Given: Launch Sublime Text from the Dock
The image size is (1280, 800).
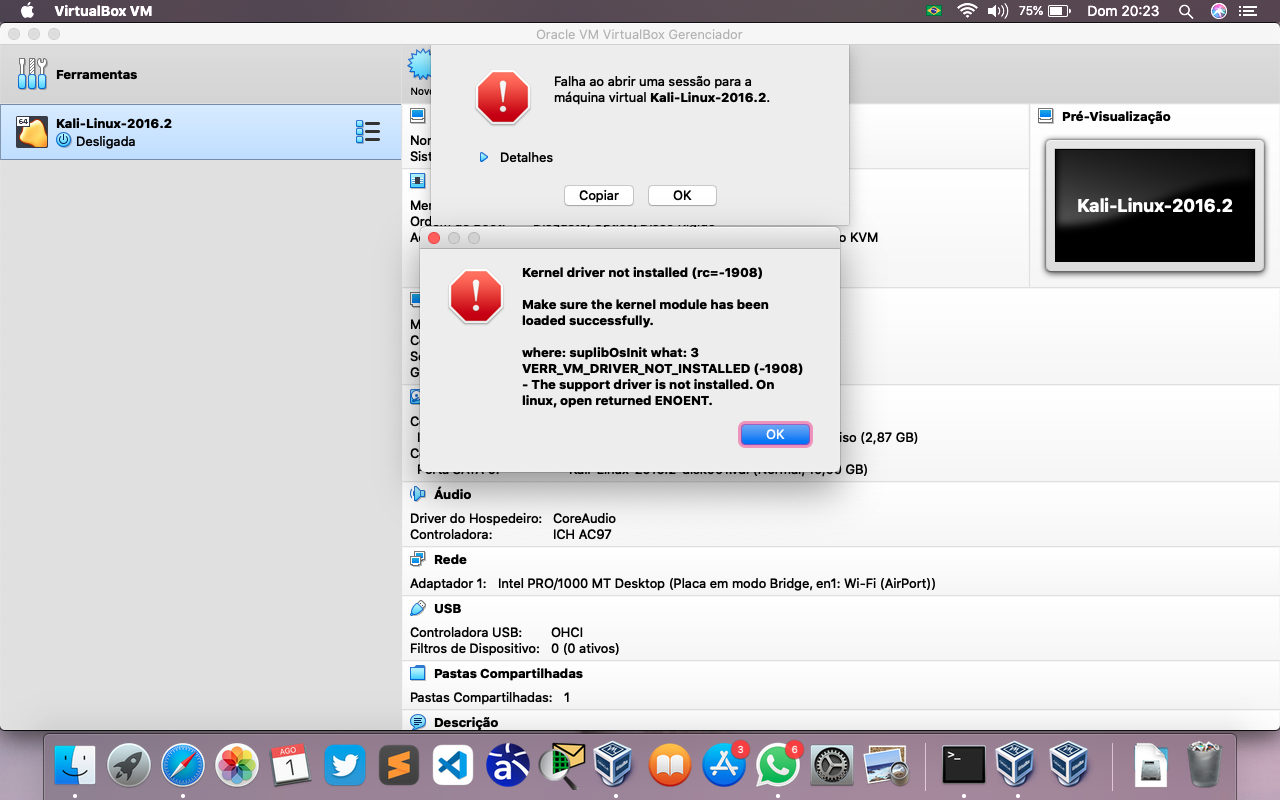Looking at the screenshot, I should tap(399, 766).
